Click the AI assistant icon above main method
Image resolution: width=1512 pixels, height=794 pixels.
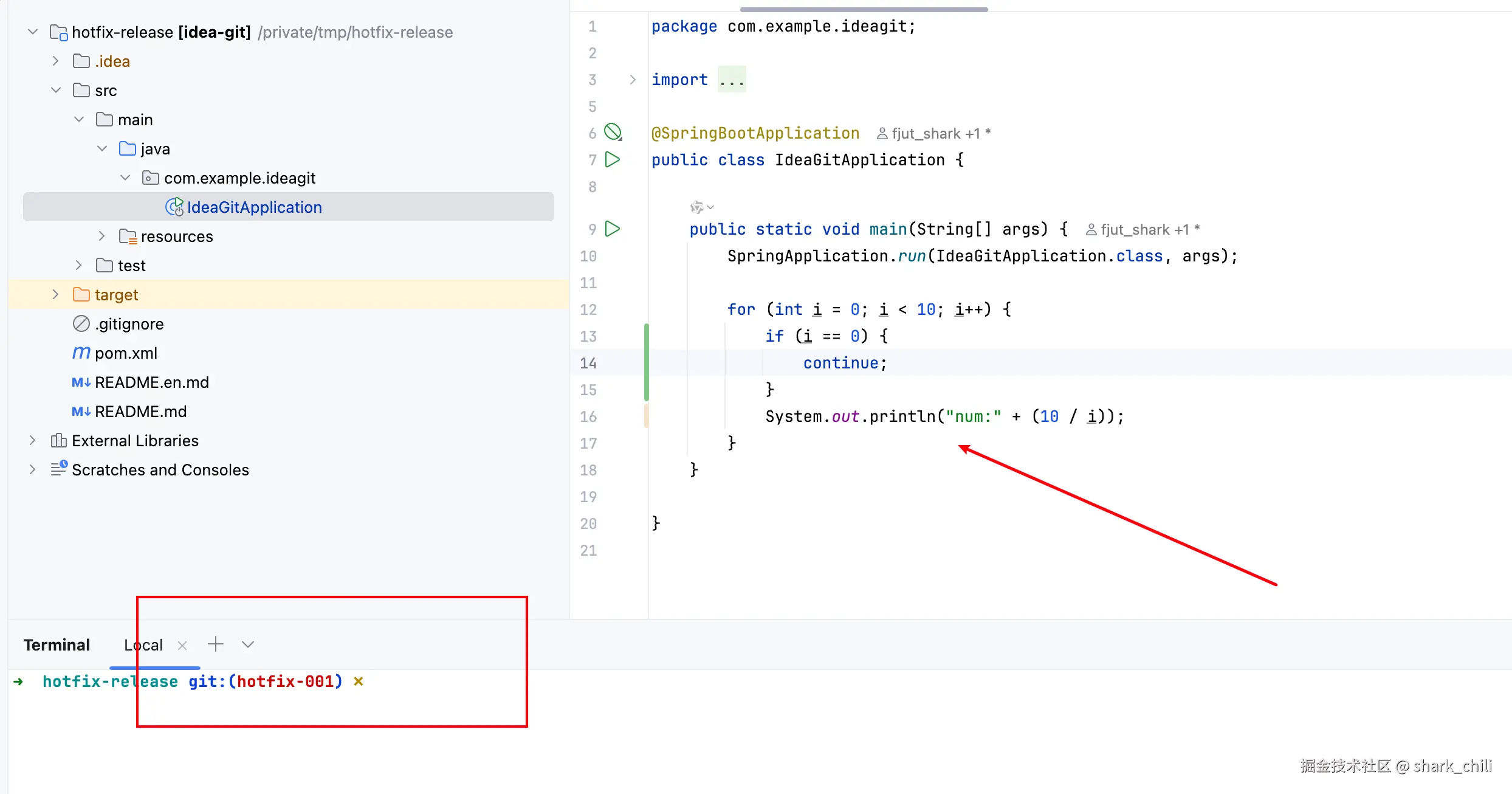(x=698, y=207)
